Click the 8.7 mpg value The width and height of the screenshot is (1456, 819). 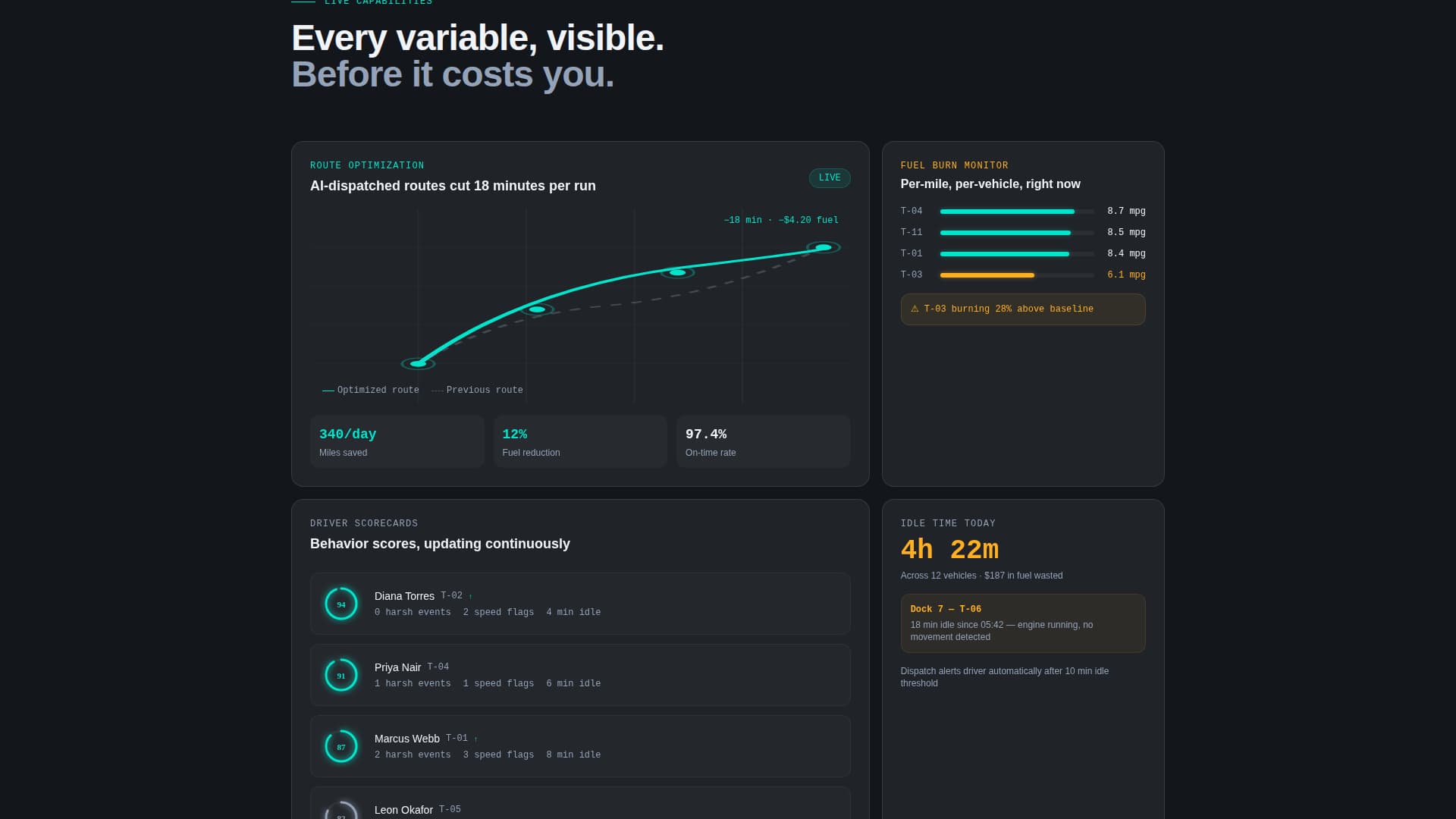pos(1126,212)
